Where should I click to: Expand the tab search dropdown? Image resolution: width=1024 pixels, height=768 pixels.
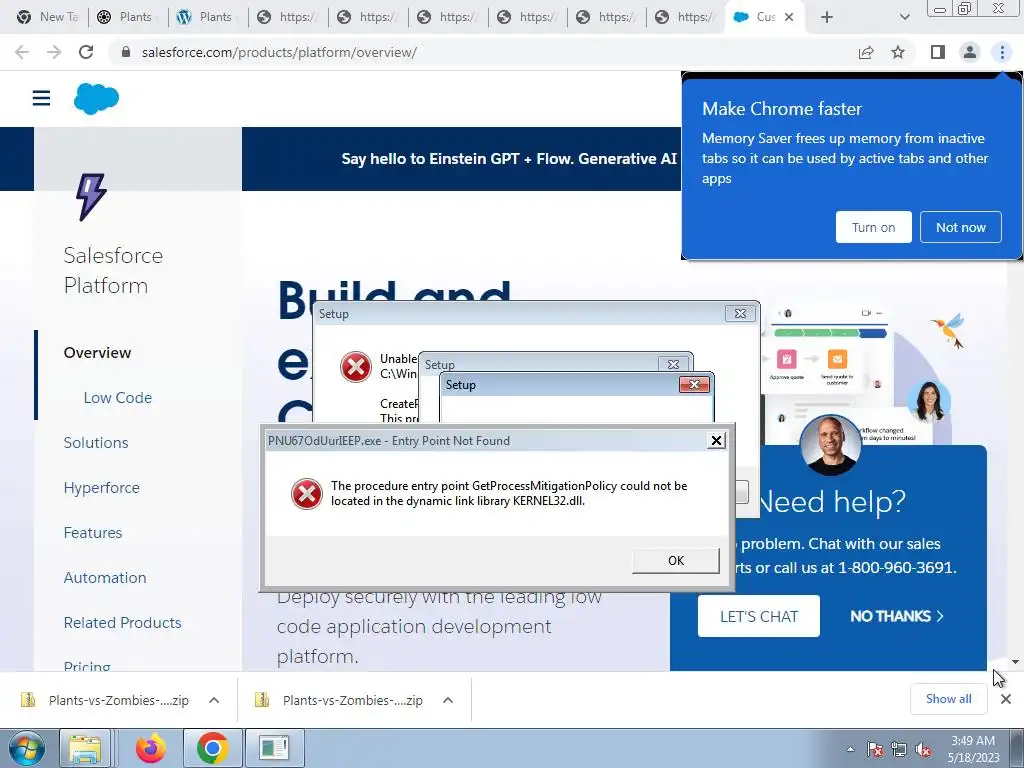click(904, 17)
